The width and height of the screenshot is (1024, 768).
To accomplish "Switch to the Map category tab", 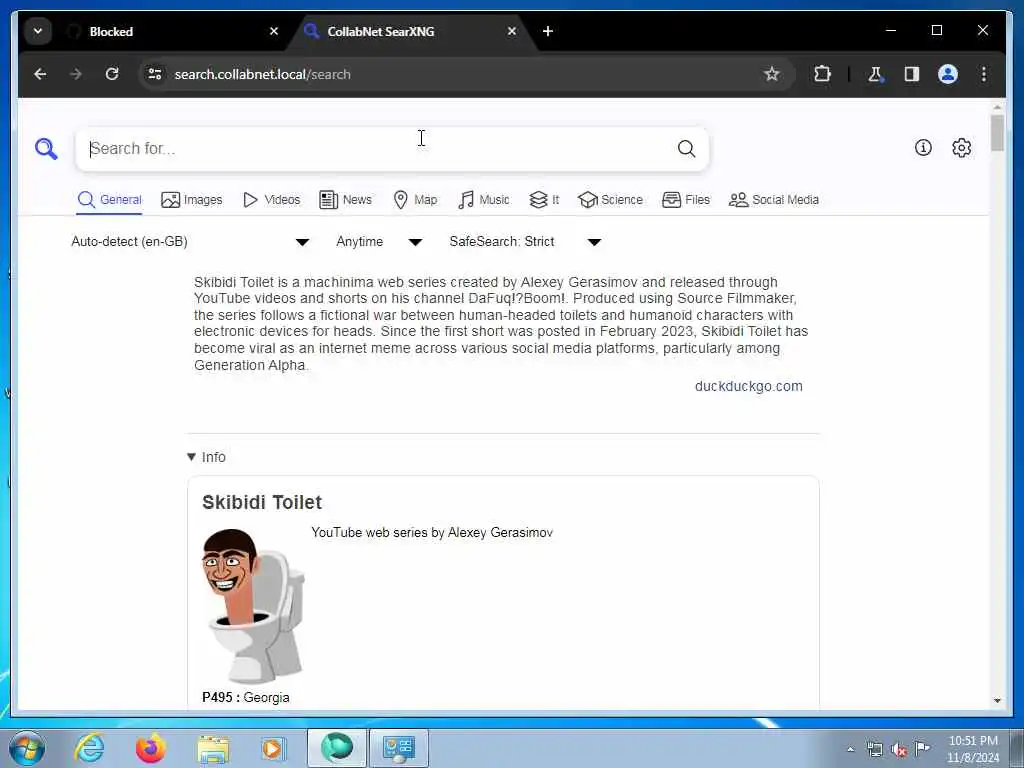I will 415,200.
